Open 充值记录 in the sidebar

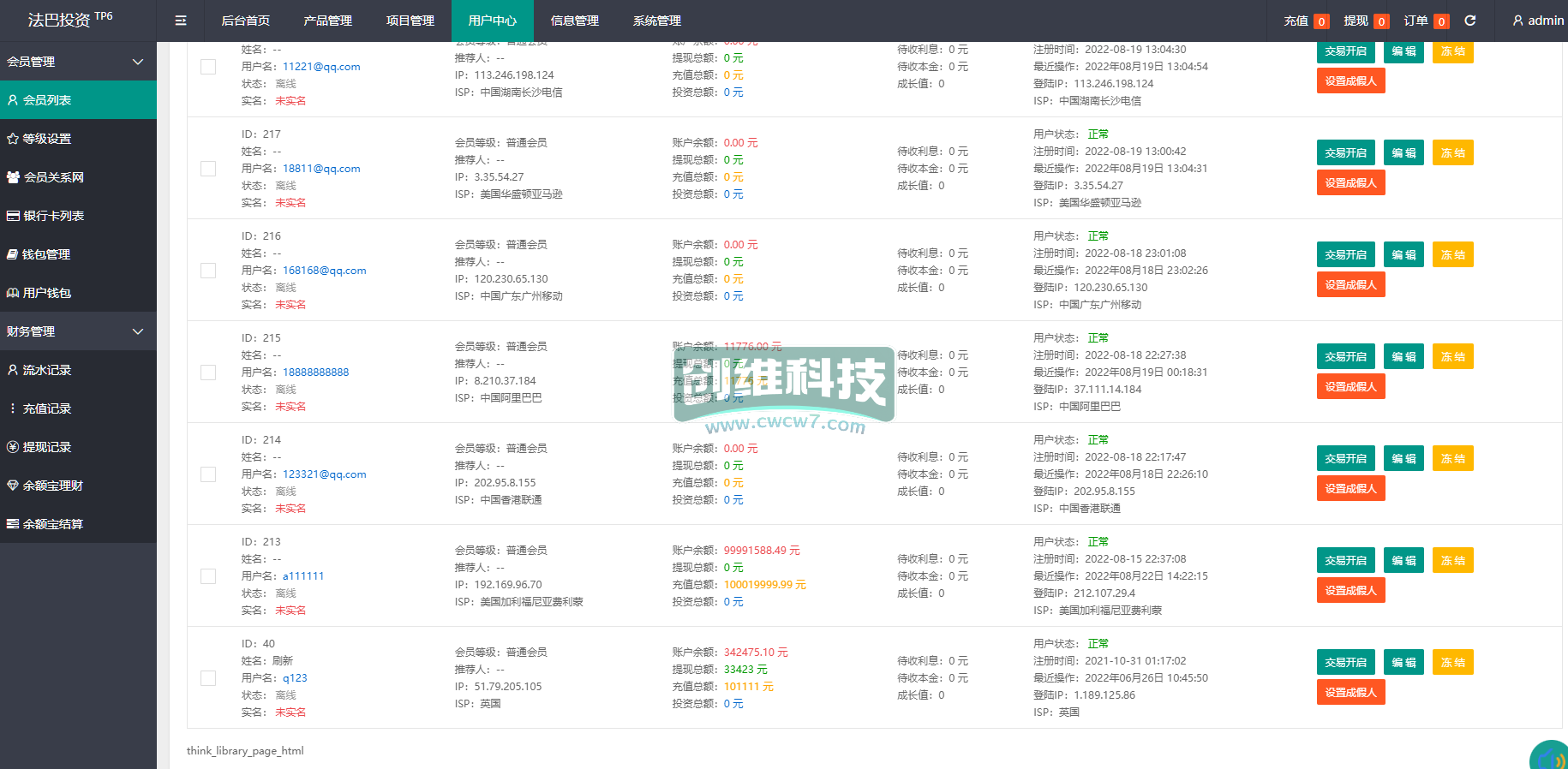coord(78,408)
